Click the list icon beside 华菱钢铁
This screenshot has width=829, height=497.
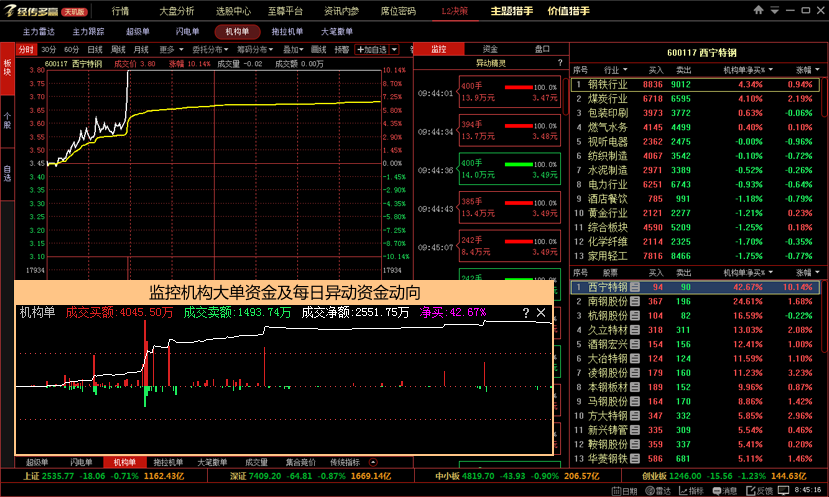[x=635, y=458]
